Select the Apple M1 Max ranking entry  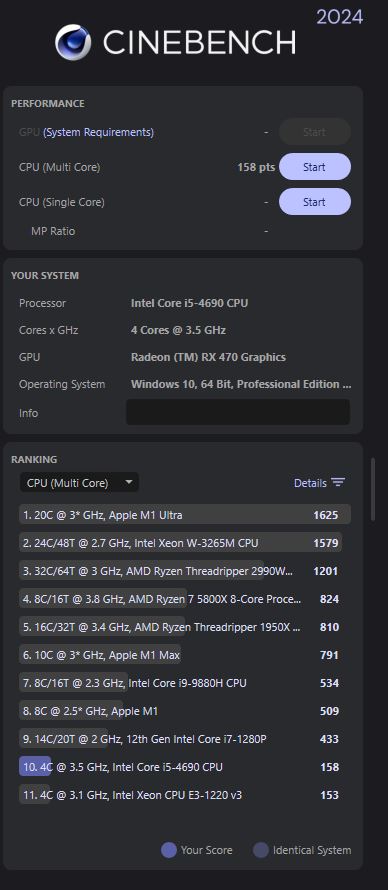coord(185,654)
